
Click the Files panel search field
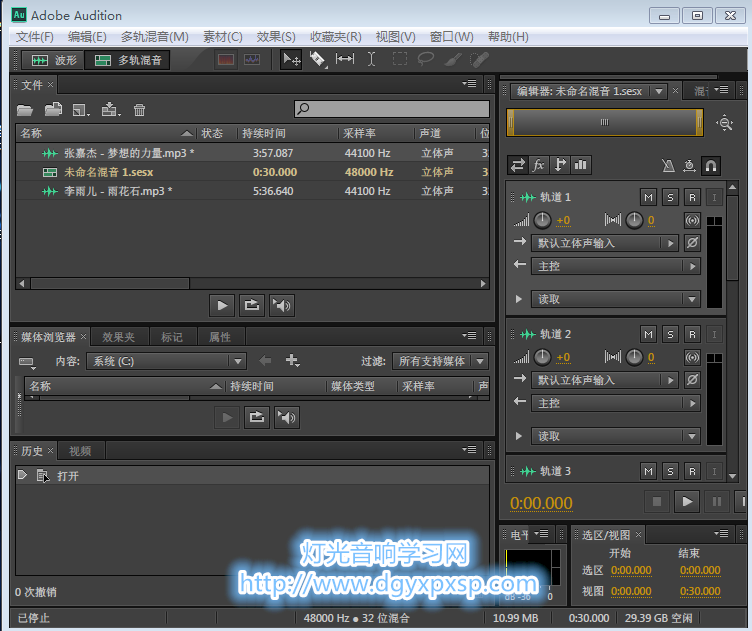point(392,109)
